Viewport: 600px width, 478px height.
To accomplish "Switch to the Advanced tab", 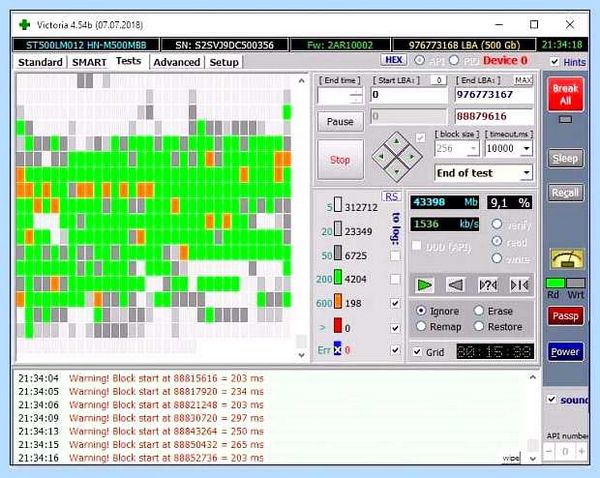I will [176, 62].
